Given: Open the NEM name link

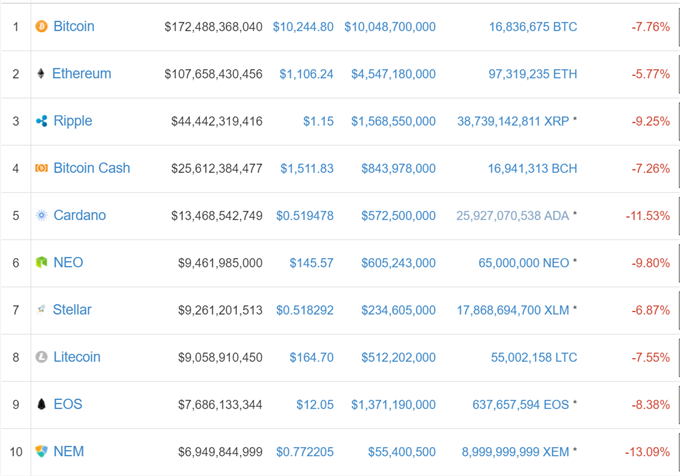Looking at the screenshot, I should pyautogui.click(x=69, y=452).
